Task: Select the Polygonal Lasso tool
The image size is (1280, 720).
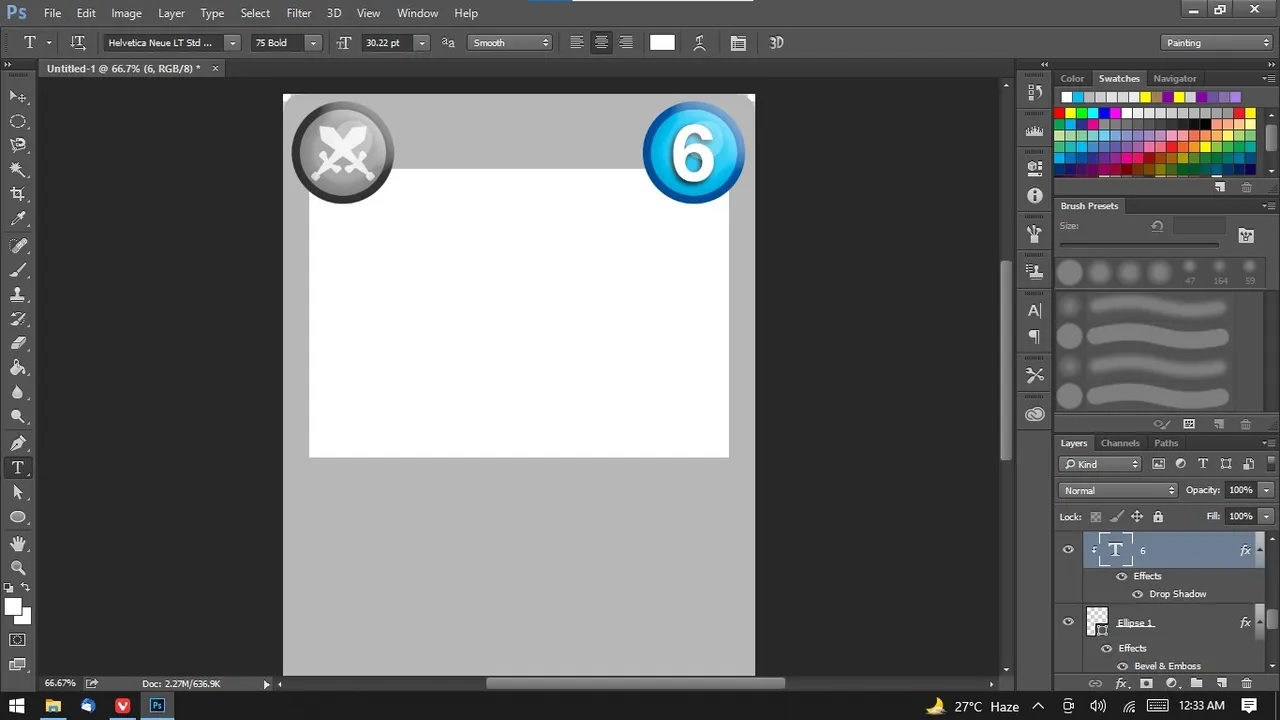Action: (x=18, y=146)
